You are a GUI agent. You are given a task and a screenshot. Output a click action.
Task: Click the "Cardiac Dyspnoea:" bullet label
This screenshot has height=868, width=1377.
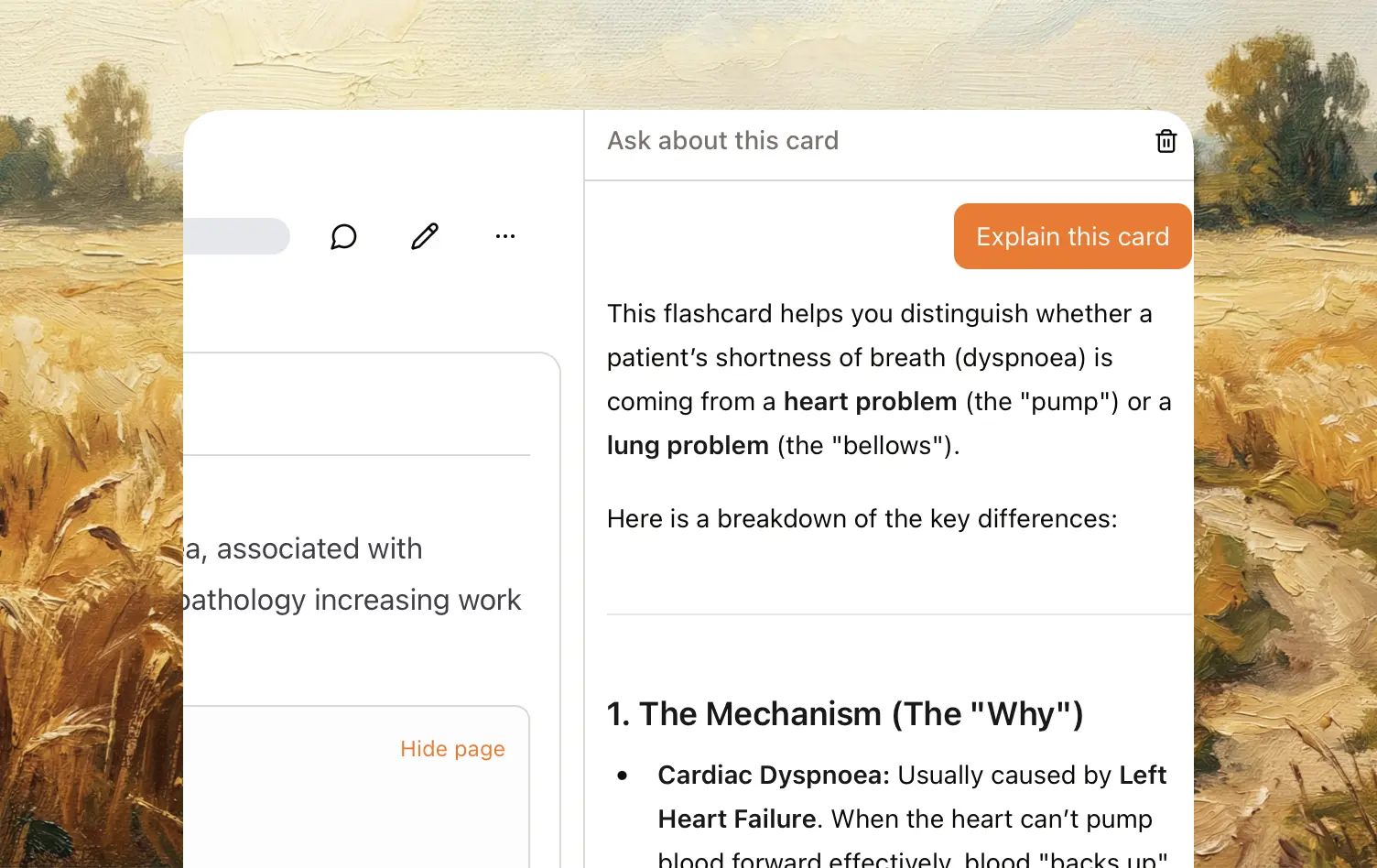tap(774, 776)
